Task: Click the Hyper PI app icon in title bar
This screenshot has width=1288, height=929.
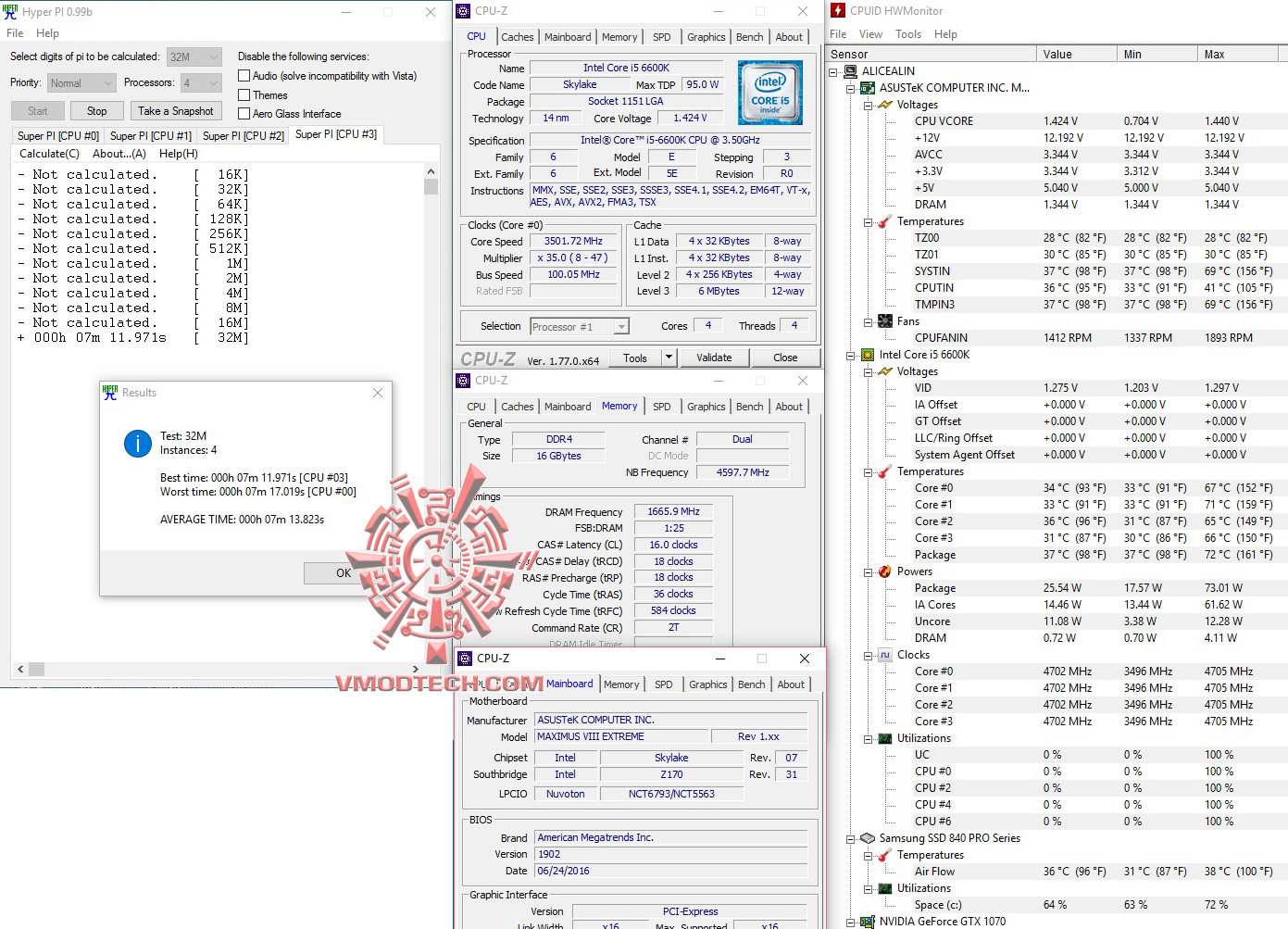Action: (x=10, y=12)
